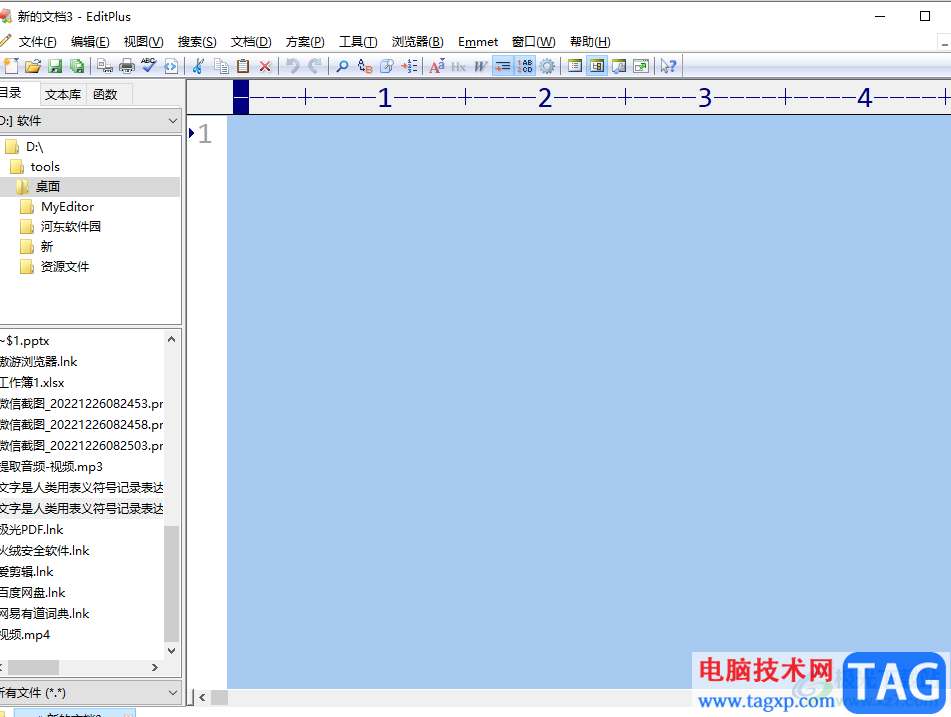Click the context Help pointer icon
Image resolution: width=951 pixels, height=717 pixels.
tap(668, 66)
